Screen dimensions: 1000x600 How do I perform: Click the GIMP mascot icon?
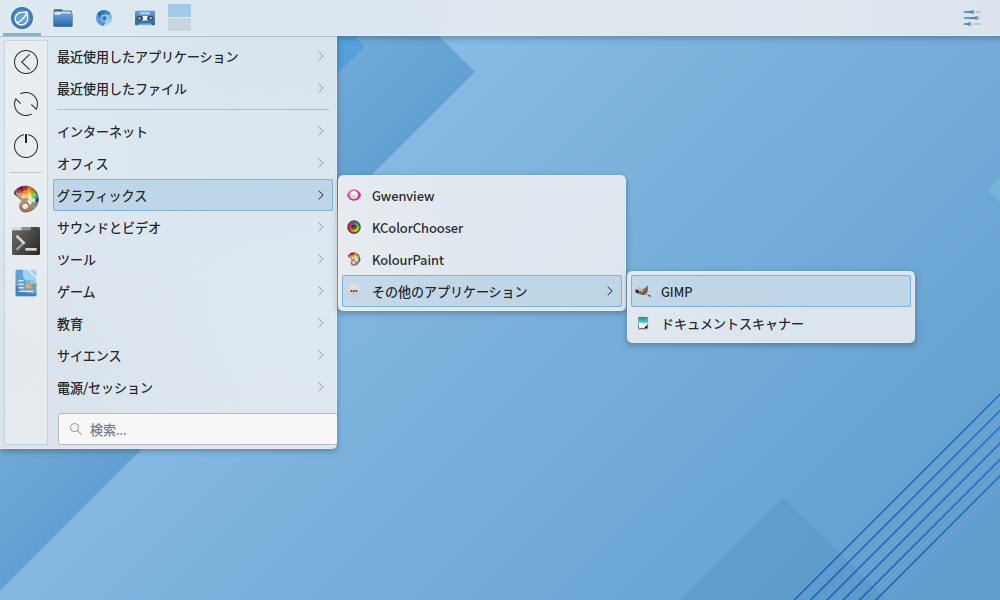coord(643,291)
